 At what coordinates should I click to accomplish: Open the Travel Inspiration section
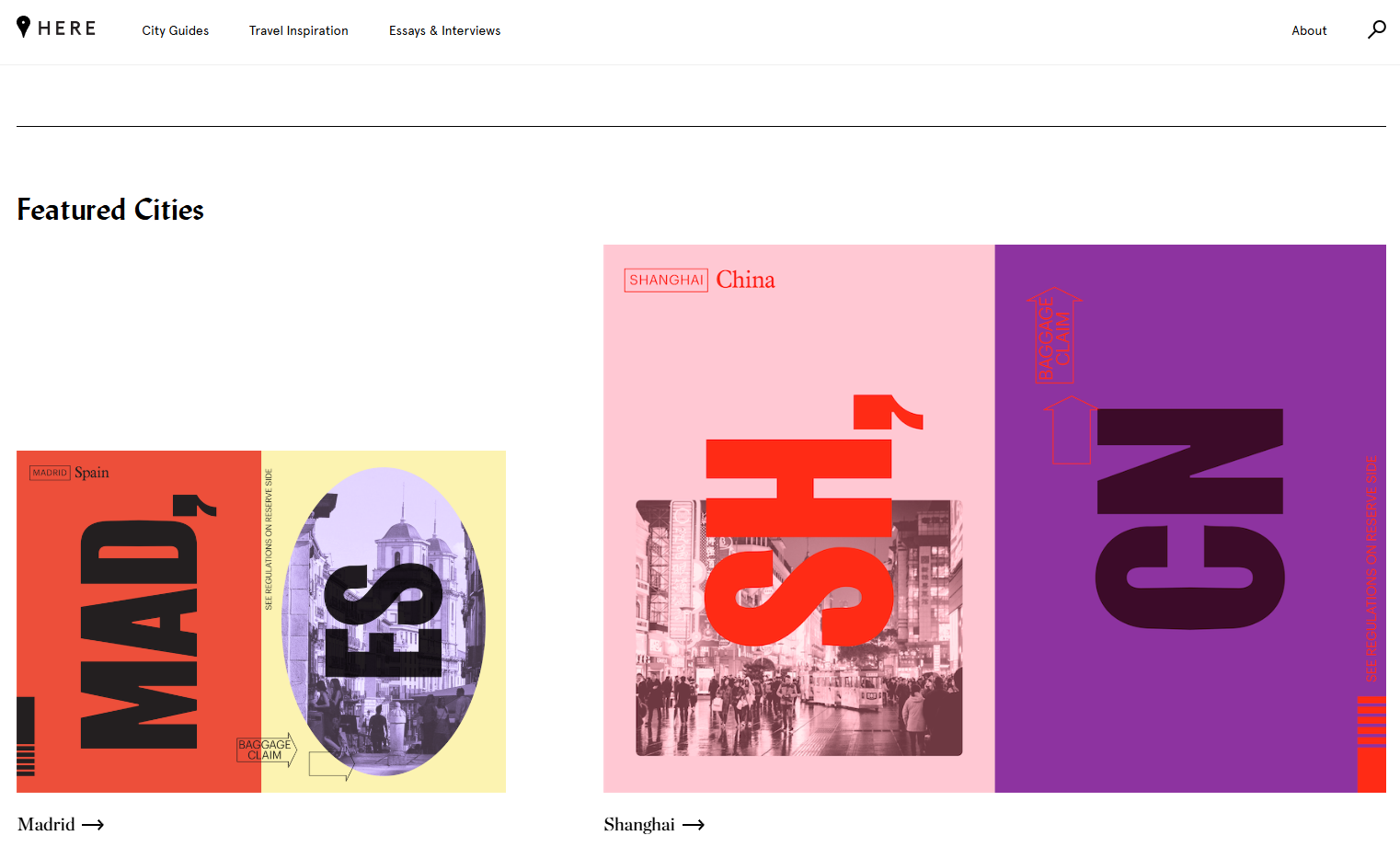click(x=298, y=30)
